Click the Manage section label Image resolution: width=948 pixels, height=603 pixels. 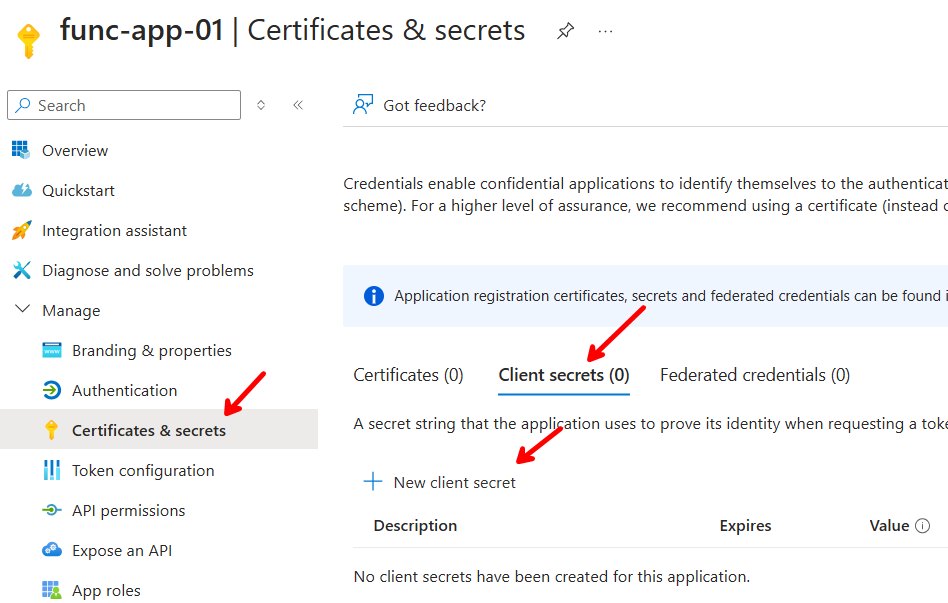71,310
